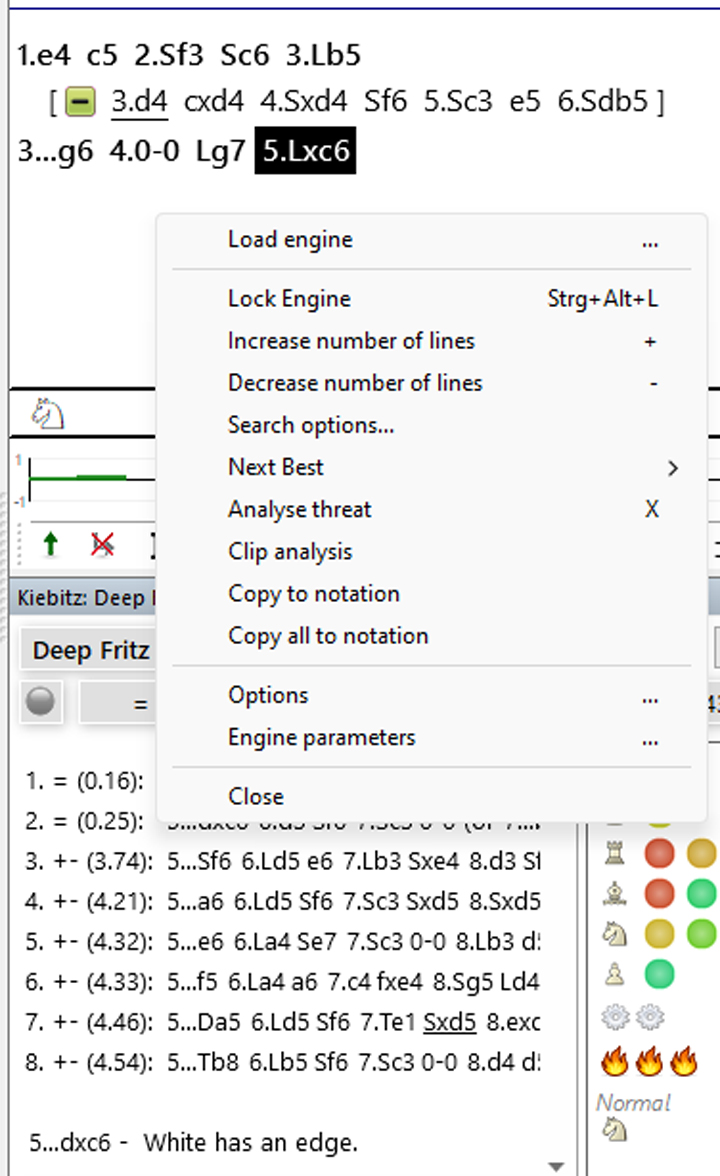Click the red crossed-out icon
This screenshot has height=1176, width=720.
(102, 544)
